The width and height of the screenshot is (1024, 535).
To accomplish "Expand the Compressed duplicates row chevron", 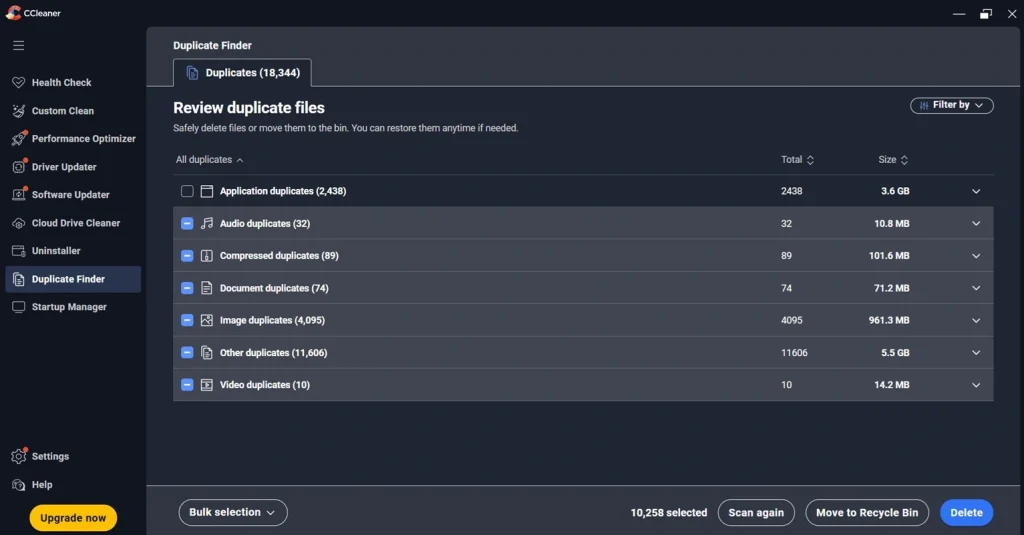I will pyautogui.click(x=976, y=255).
